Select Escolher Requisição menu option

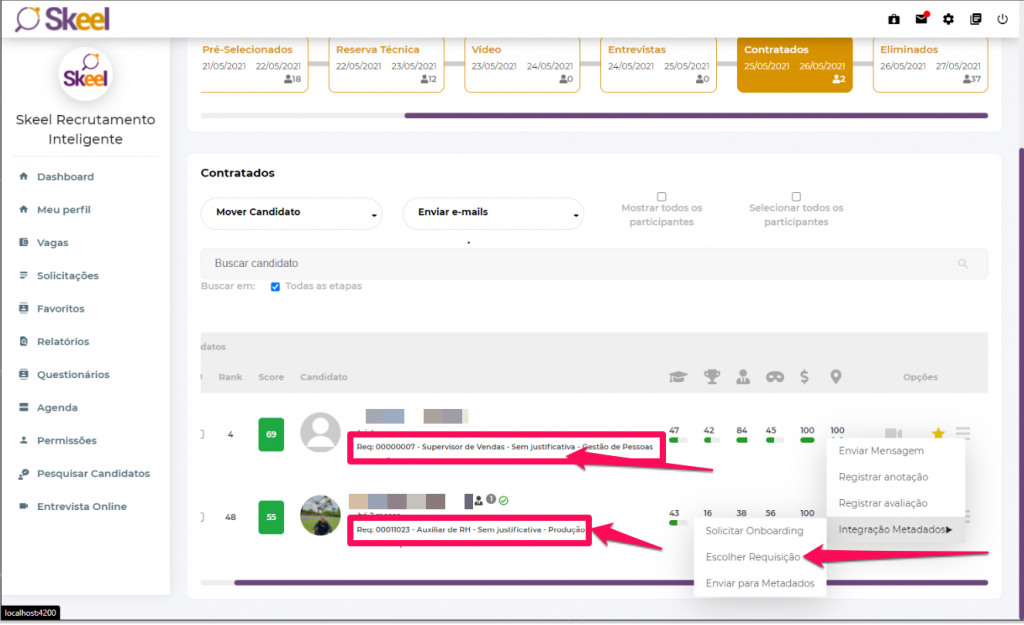point(753,557)
